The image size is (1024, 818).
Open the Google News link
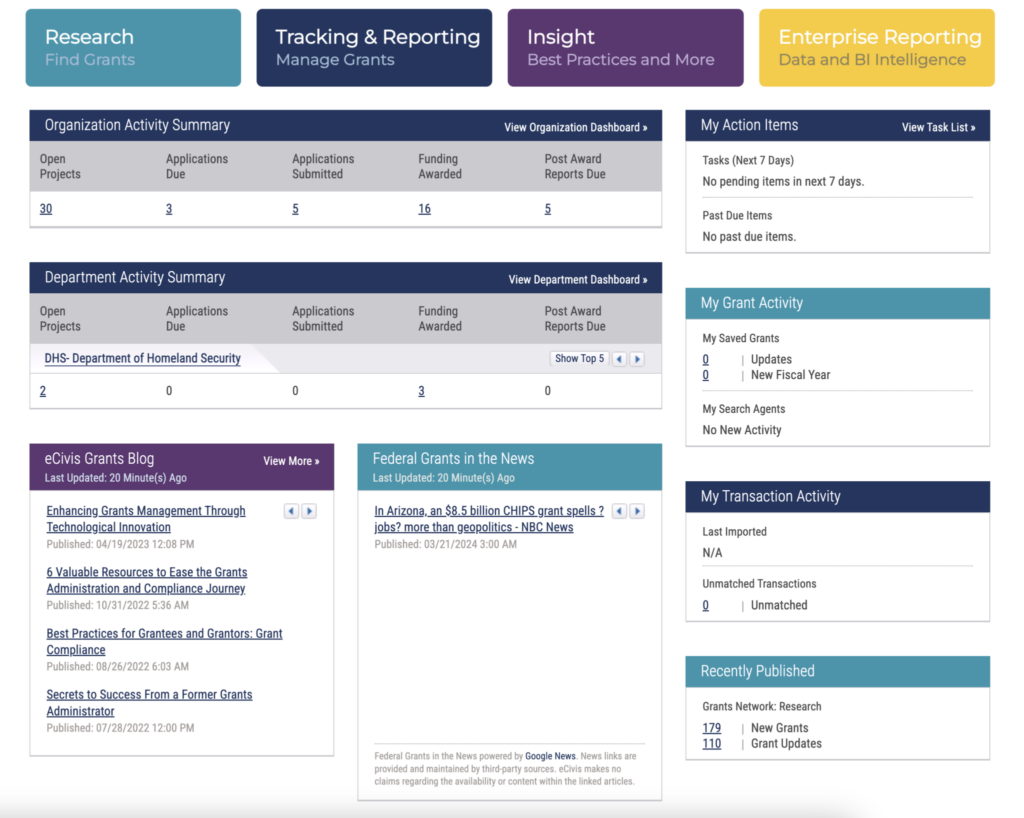550,757
